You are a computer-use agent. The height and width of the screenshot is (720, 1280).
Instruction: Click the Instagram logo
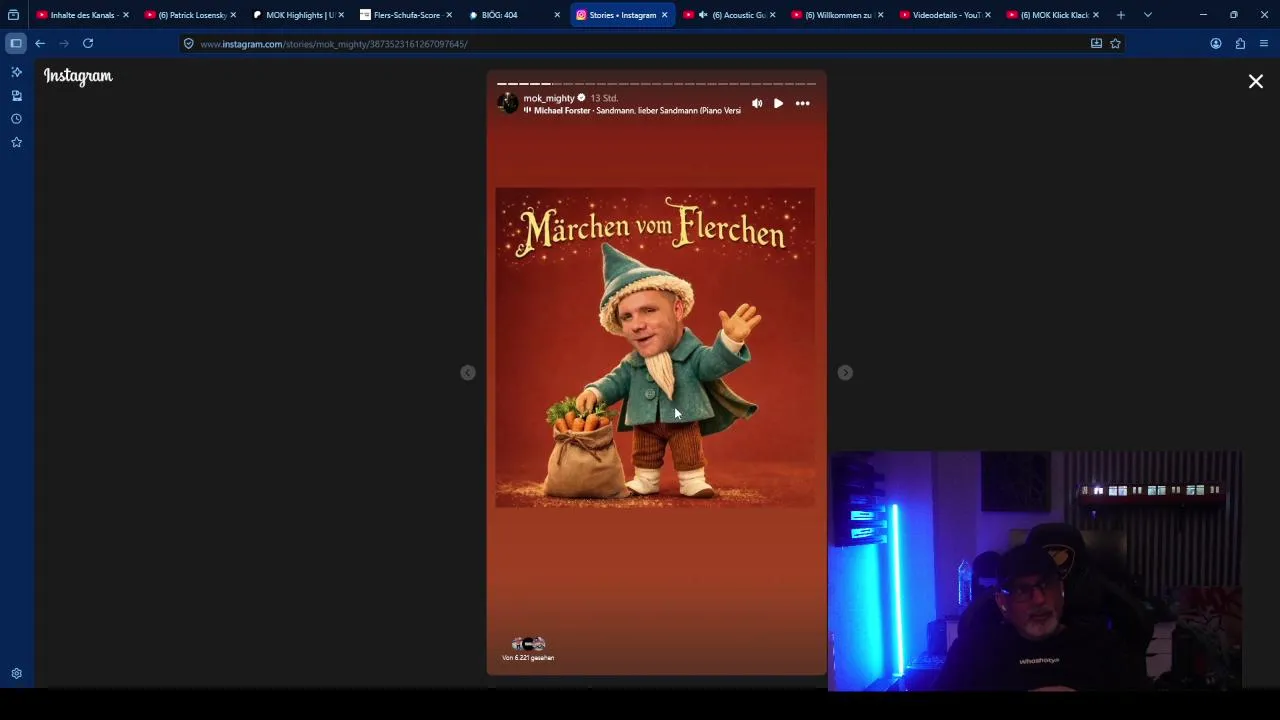78,76
